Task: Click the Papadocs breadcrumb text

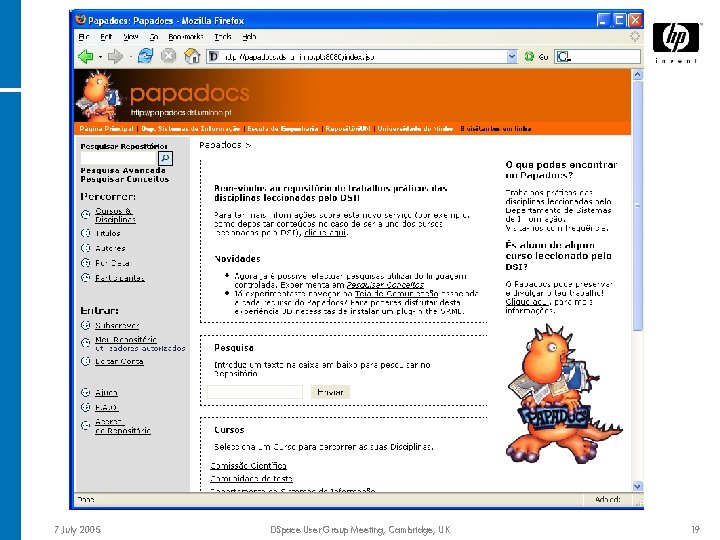Action: pos(220,145)
